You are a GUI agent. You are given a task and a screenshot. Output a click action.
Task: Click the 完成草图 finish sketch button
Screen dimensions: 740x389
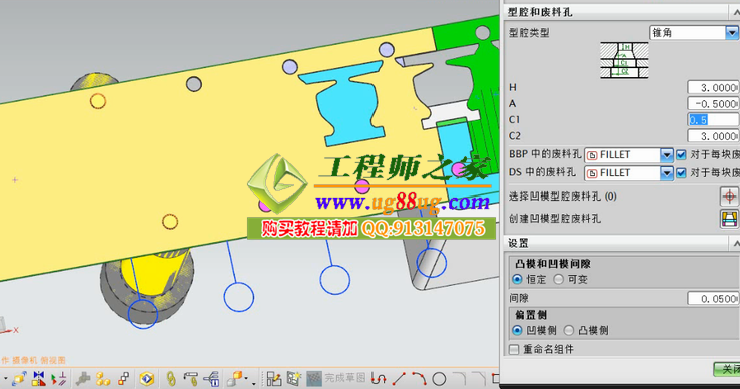pos(336,378)
